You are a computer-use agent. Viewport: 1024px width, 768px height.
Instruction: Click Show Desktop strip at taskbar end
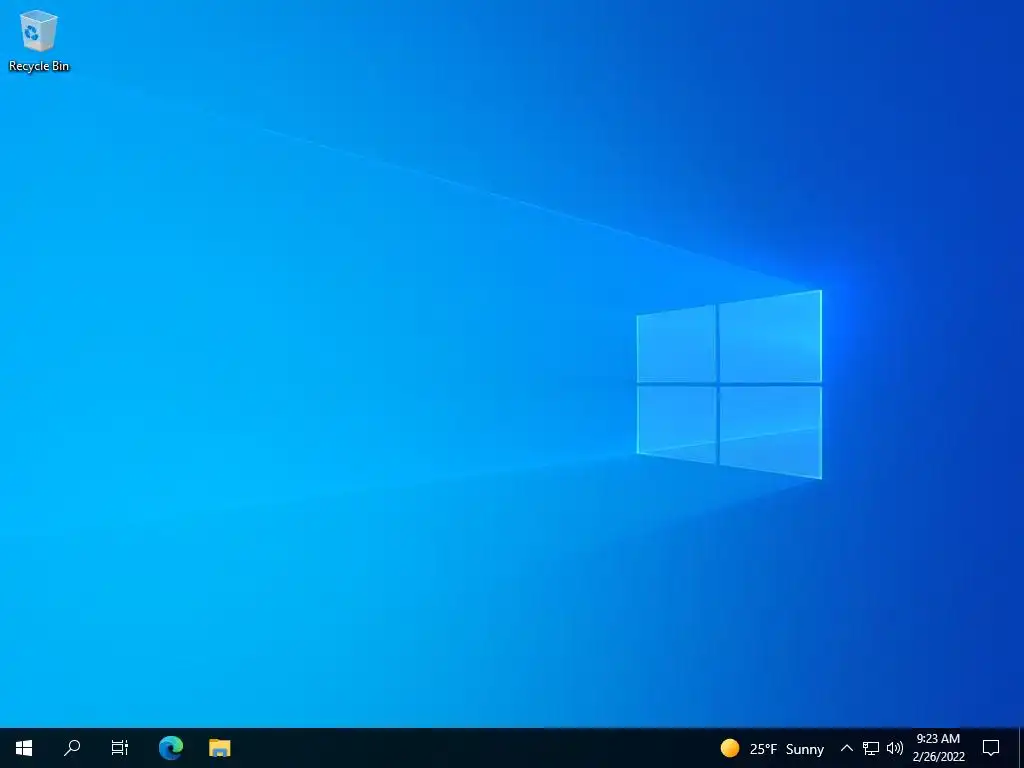click(x=1021, y=748)
